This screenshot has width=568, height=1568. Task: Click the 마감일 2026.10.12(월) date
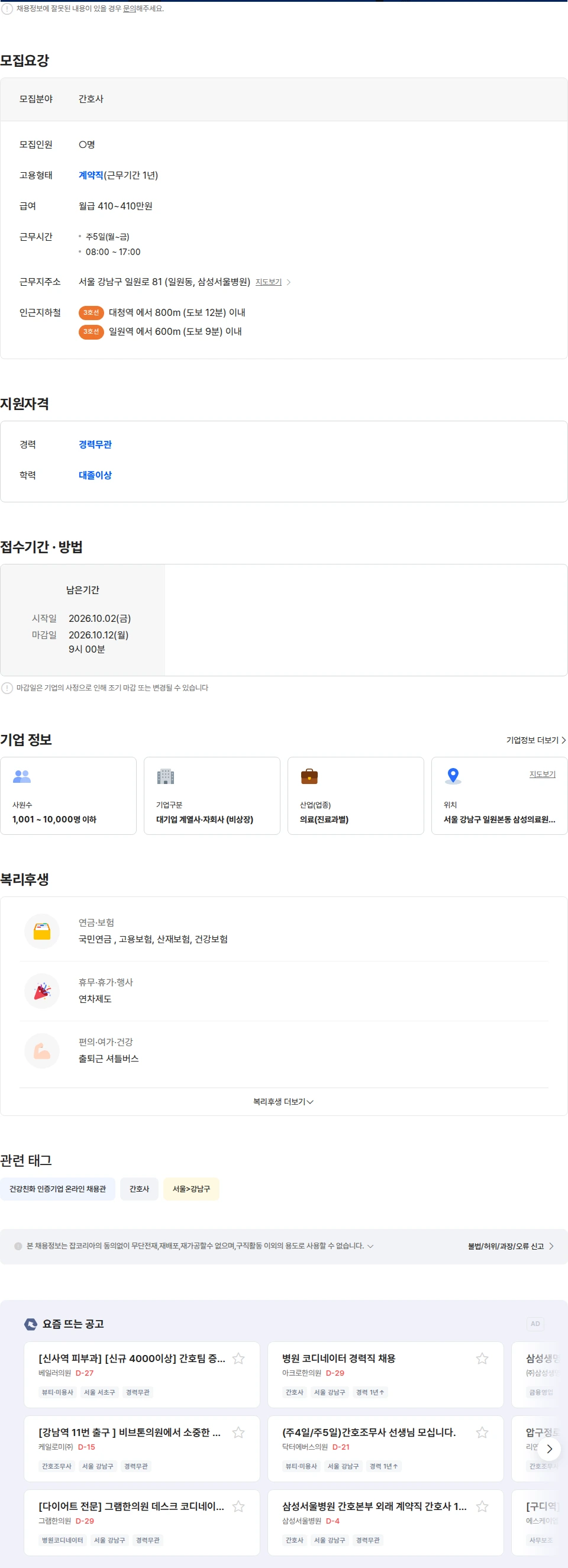98,635
